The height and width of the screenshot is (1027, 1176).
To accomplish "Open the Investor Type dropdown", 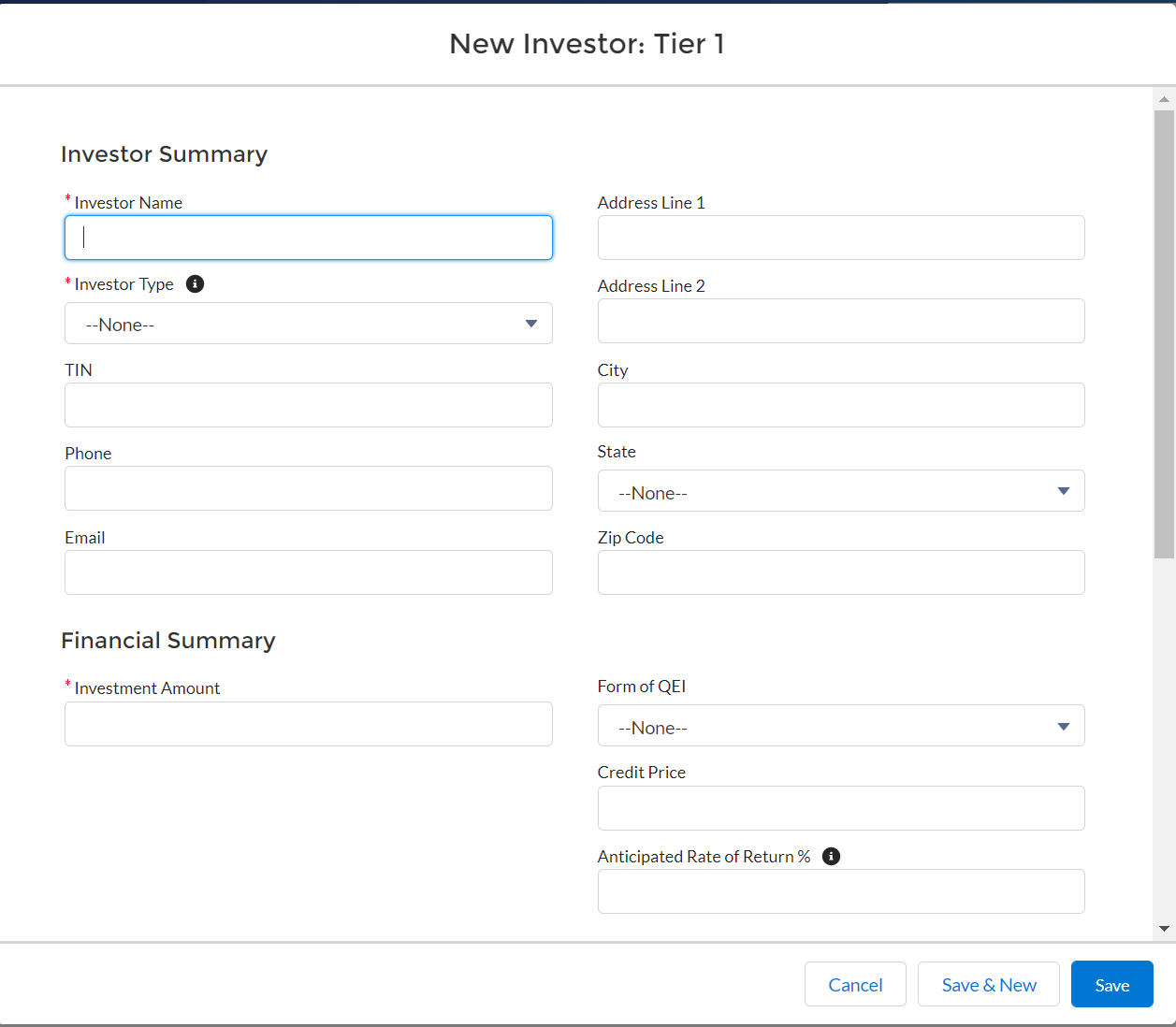I will [x=308, y=324].
